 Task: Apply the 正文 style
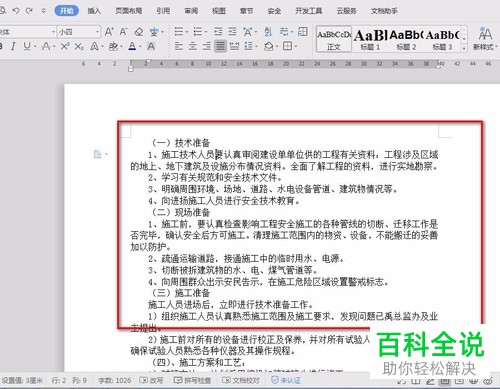[x=334, y=39]
